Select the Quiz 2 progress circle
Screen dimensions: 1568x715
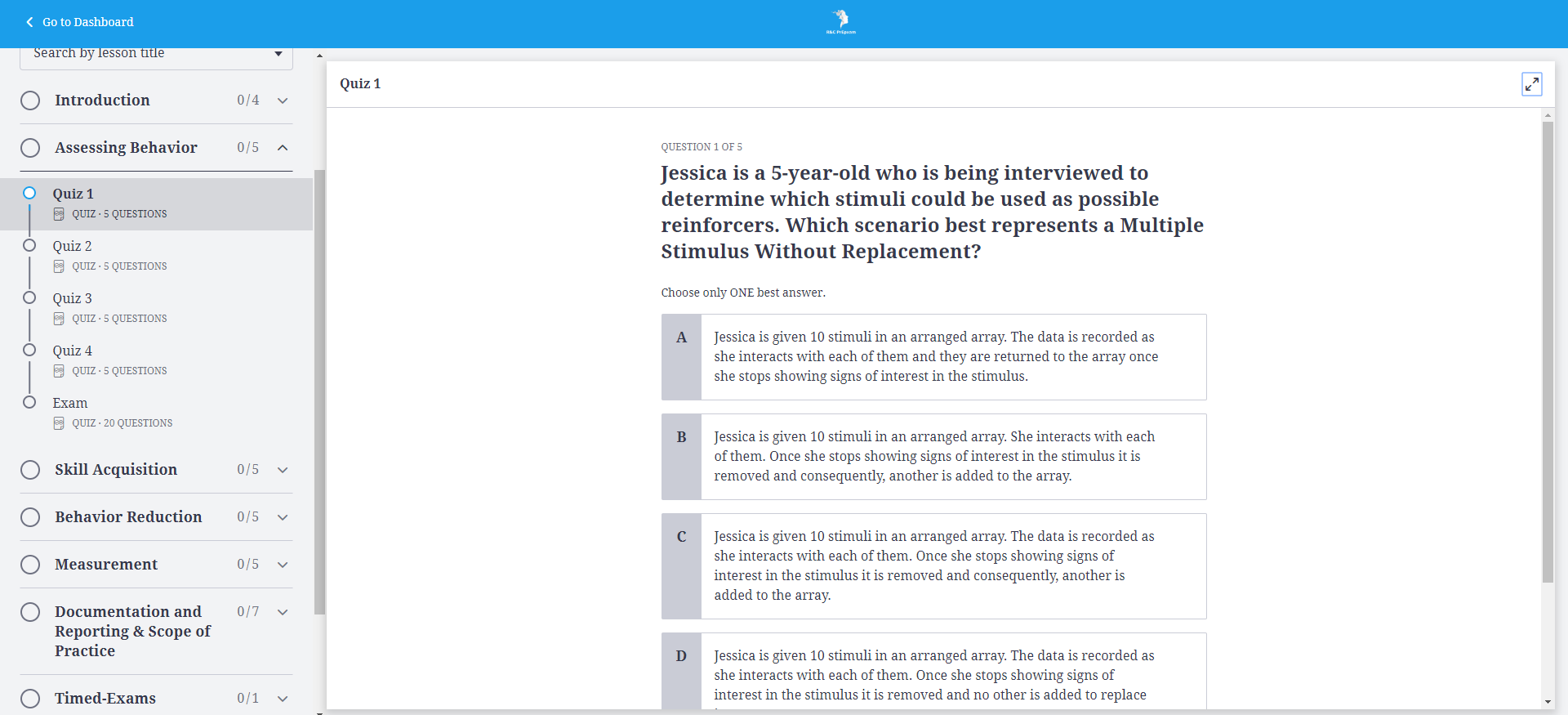tap(29, 245)
